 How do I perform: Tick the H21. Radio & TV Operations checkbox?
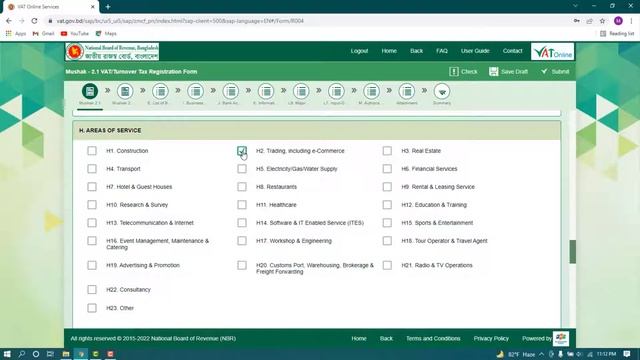[x=387, y=265]
